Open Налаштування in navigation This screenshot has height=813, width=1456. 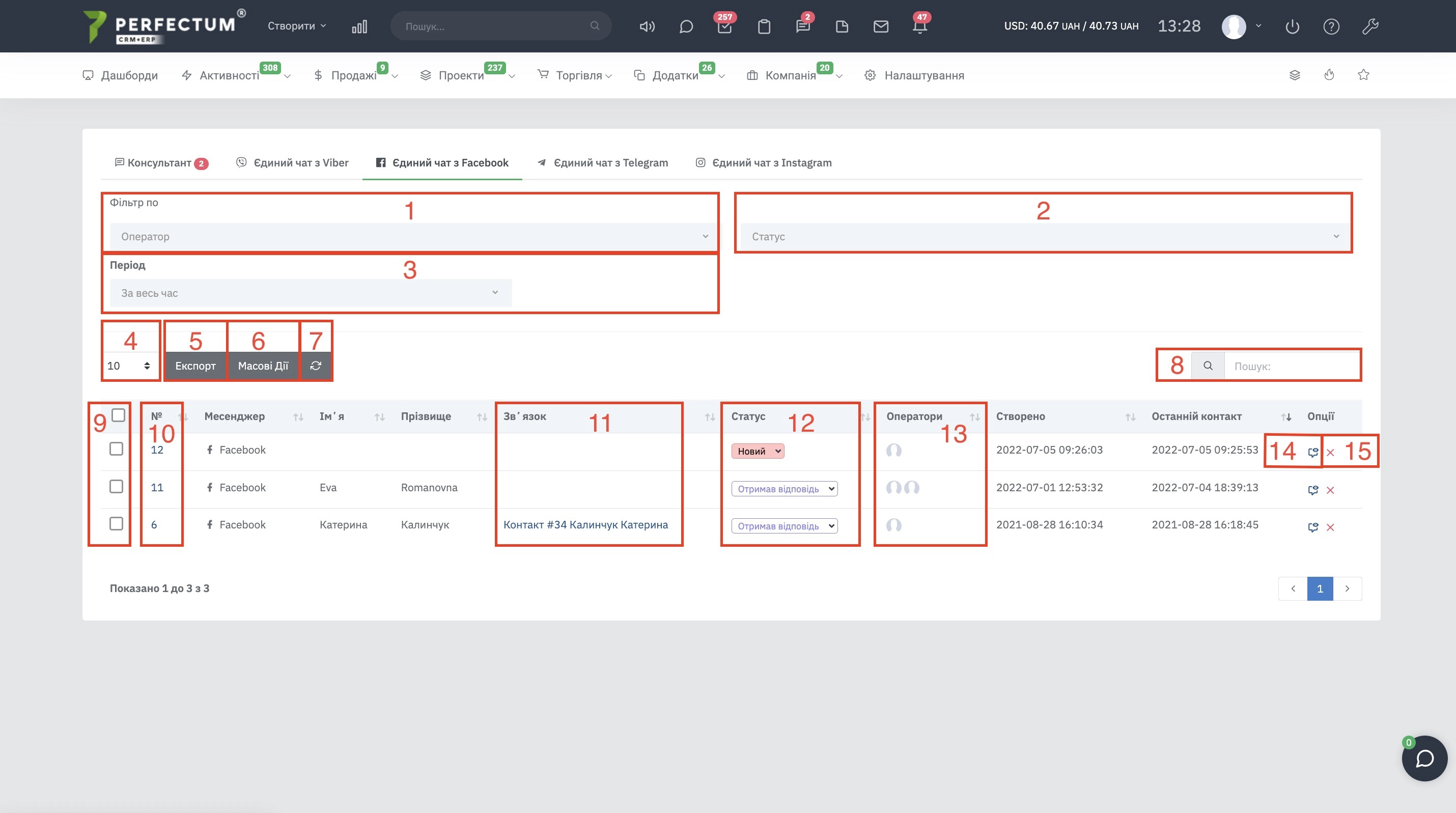(x=914, y=75)
